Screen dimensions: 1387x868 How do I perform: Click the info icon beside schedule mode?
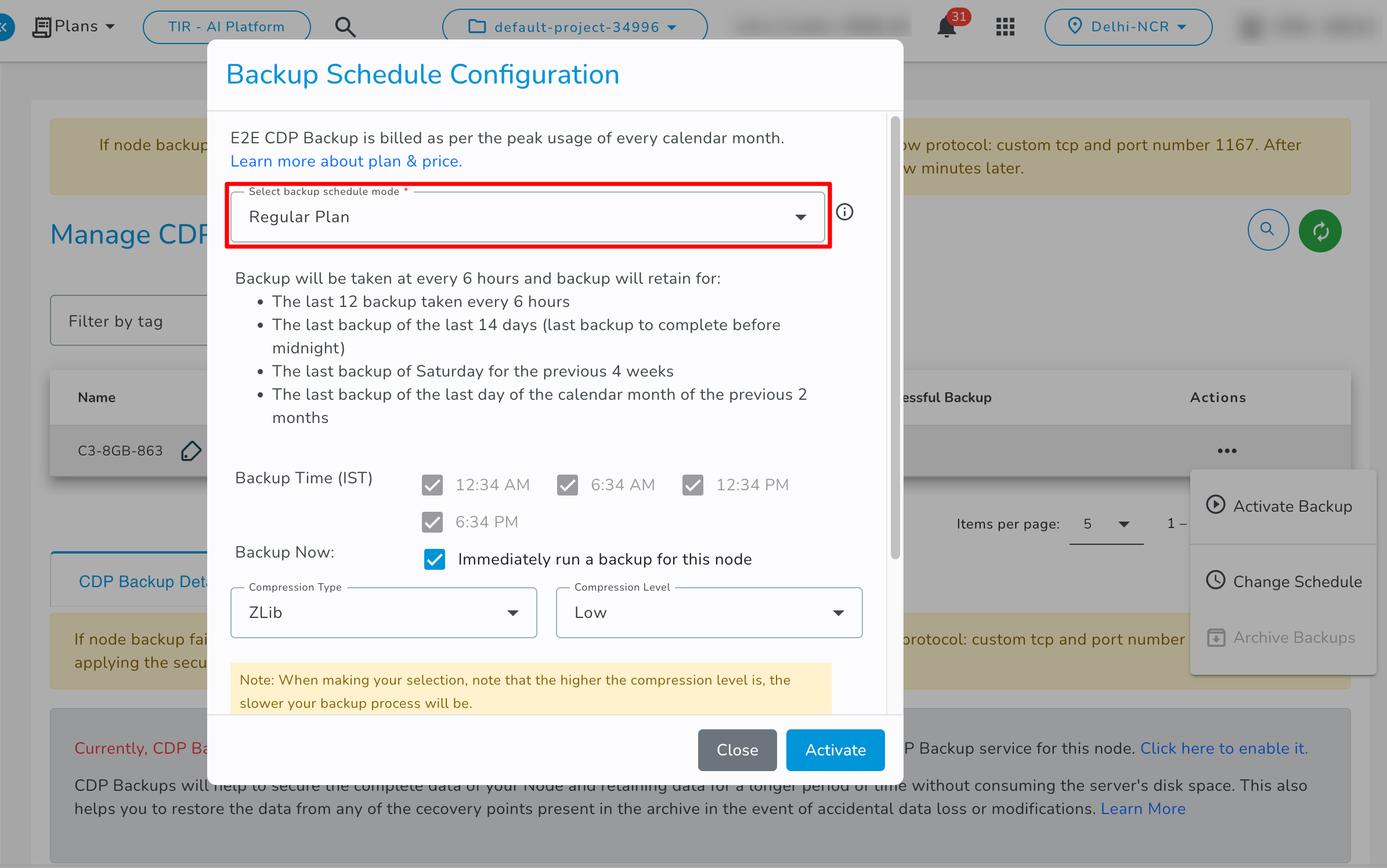coord(844,212)
